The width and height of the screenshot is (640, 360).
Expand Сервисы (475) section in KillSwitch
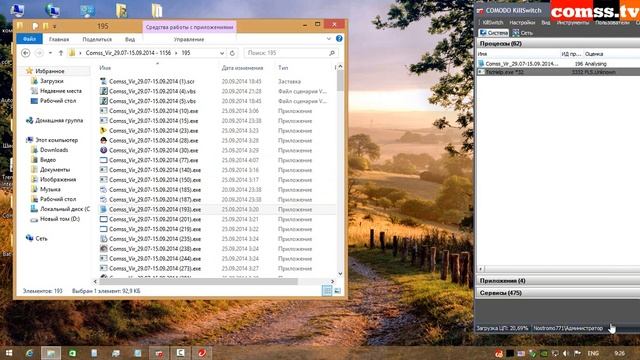(558, 293)
